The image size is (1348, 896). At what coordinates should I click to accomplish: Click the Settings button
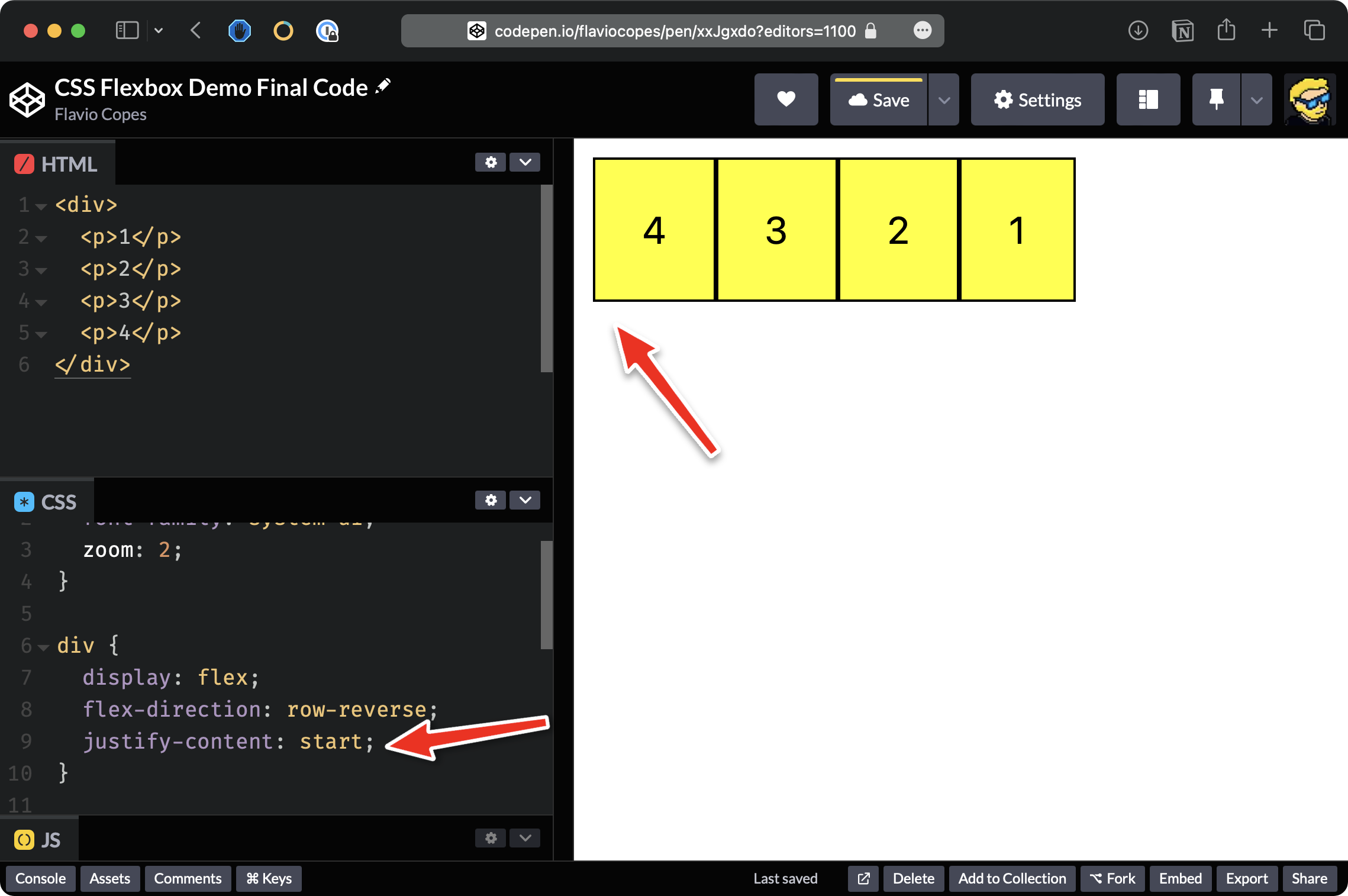click(1037, 99)
